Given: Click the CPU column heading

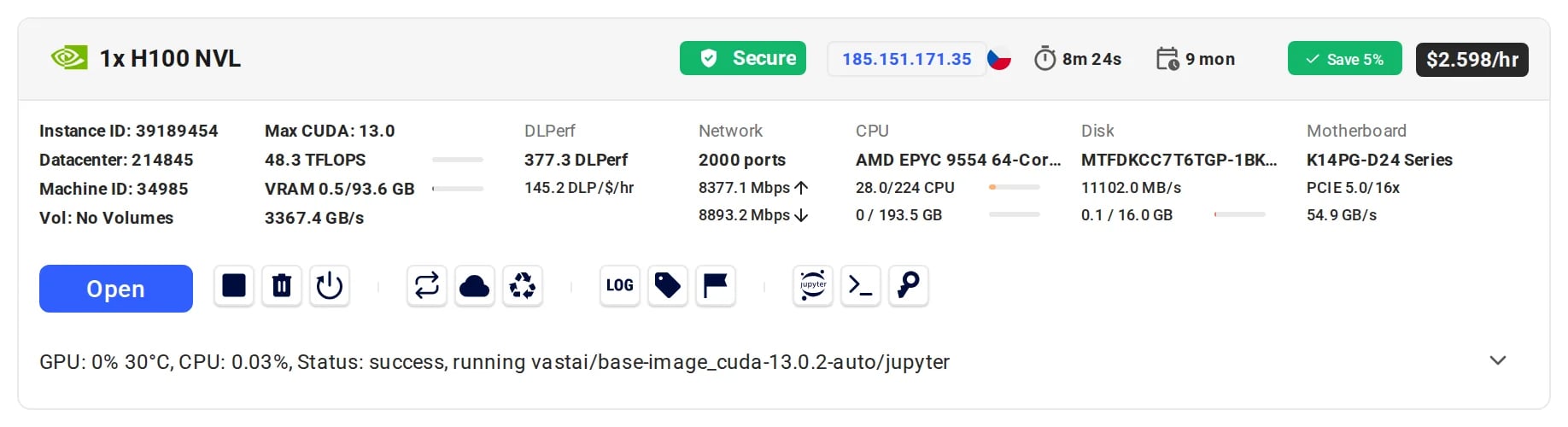Looking at the screenshot, I should tap(872, 131).
